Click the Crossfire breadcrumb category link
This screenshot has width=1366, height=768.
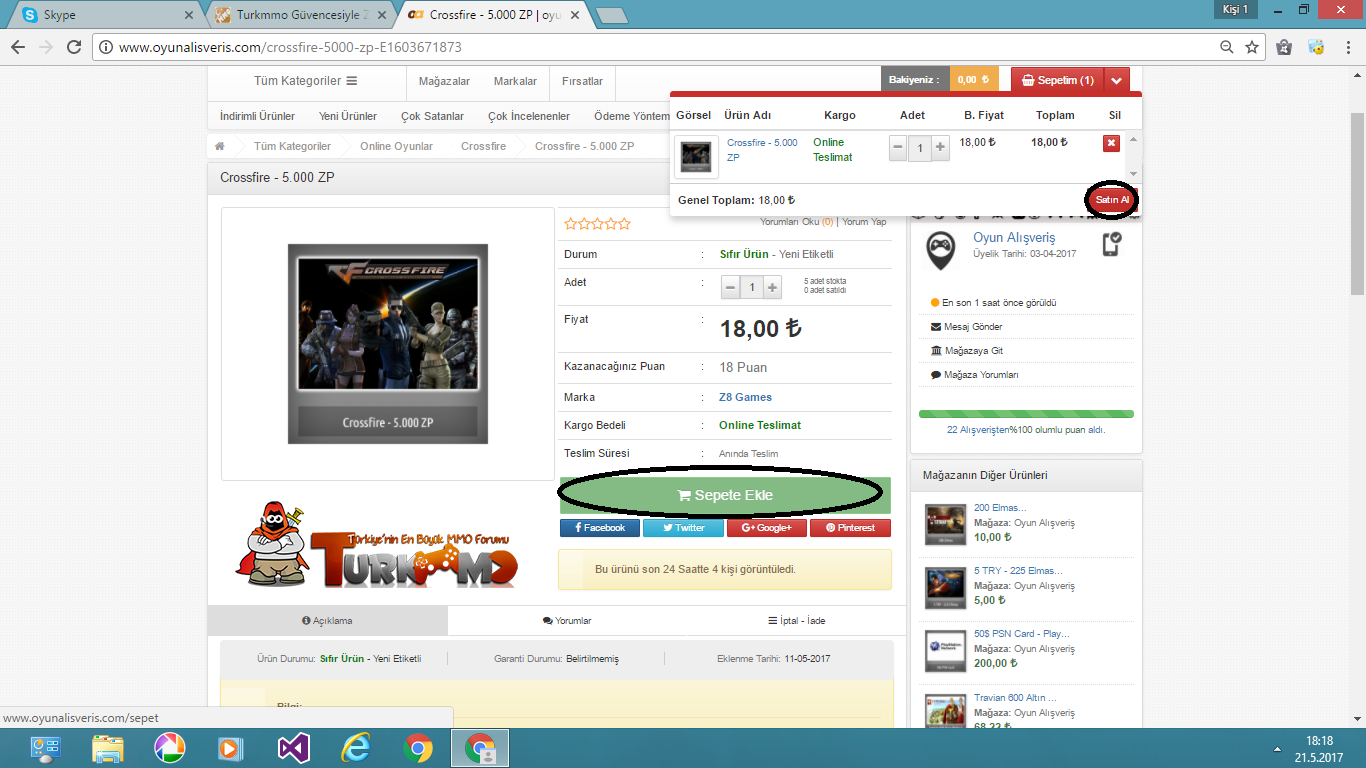(x=484, y=146)
